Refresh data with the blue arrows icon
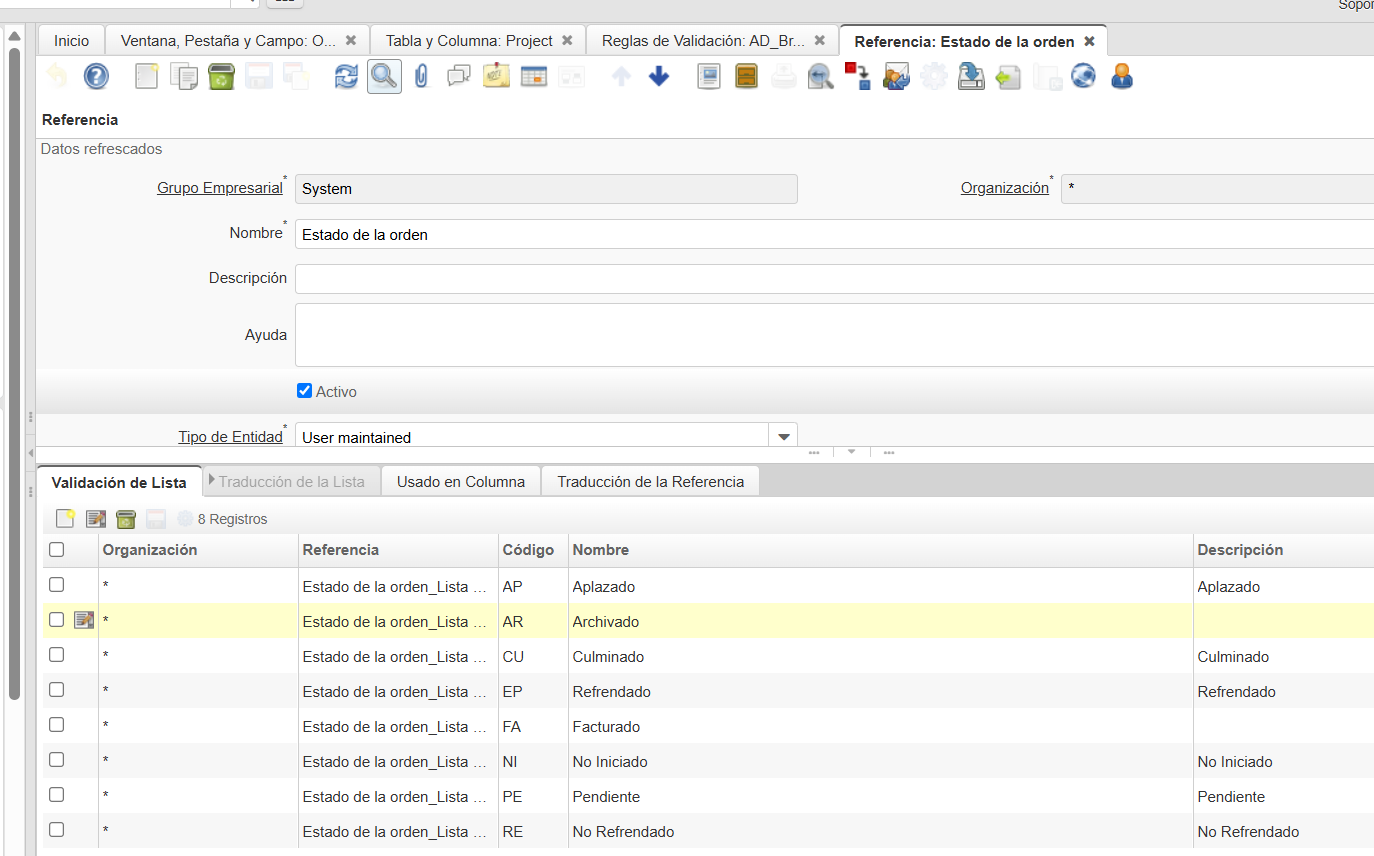The width and height of the screenshot is (1374, 856). tap(346, 77)
